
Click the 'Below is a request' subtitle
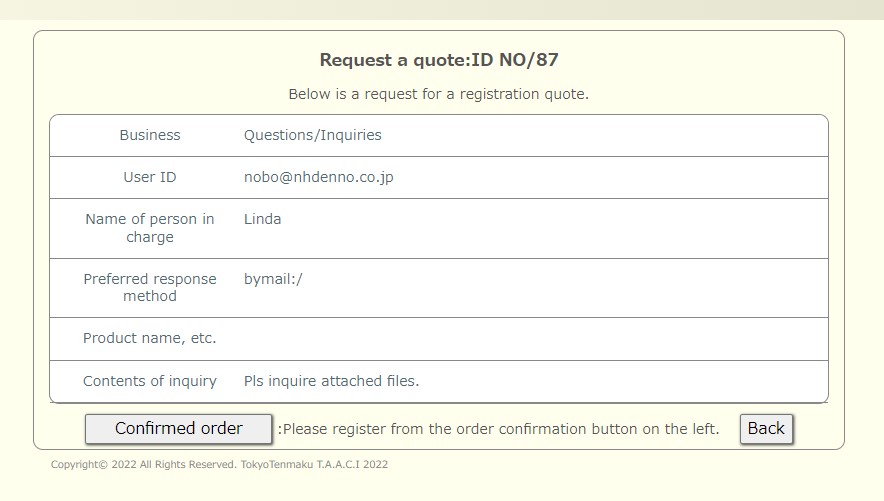439,94
